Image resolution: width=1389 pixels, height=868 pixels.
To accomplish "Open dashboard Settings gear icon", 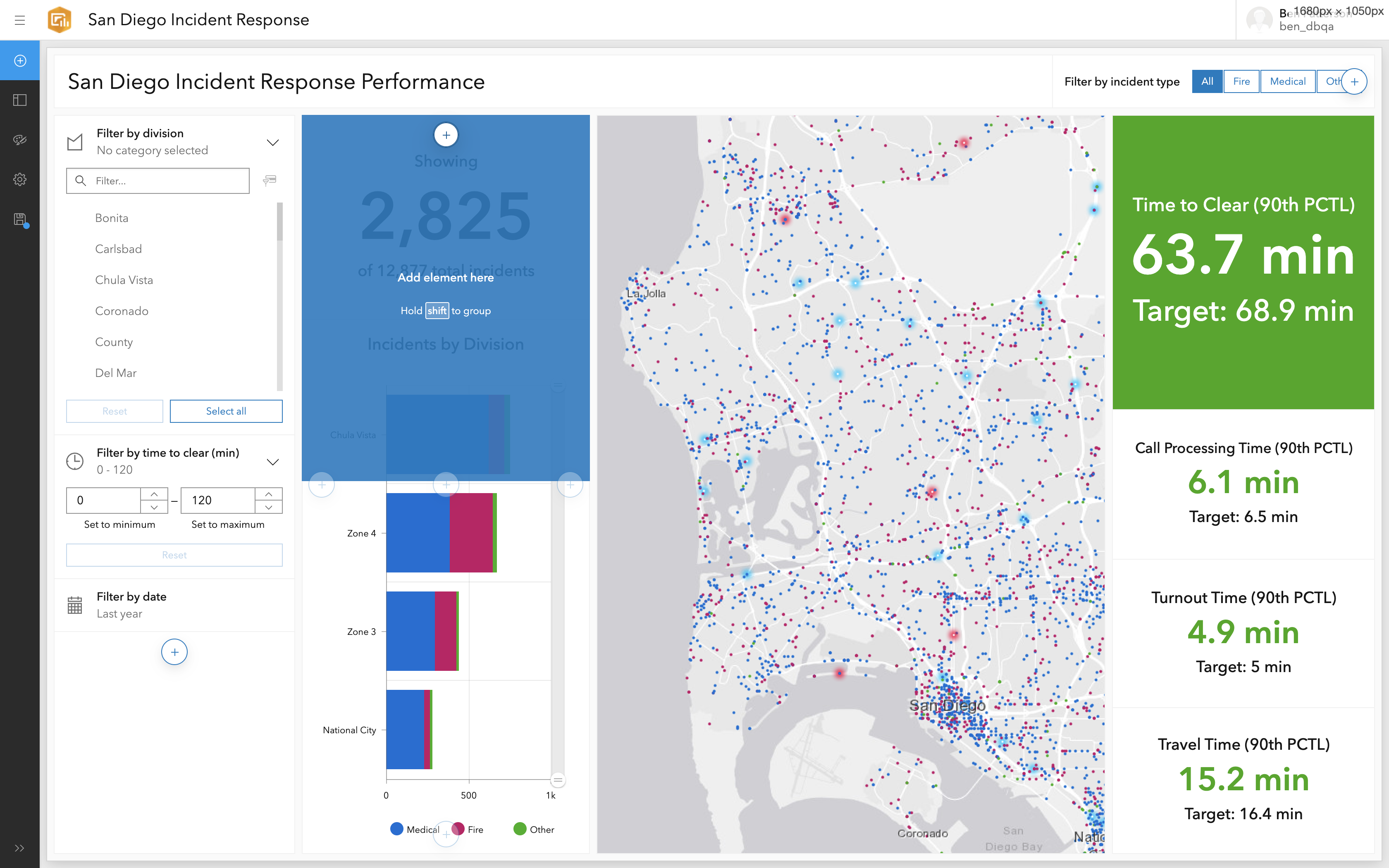I will click(x=19, y=179).
